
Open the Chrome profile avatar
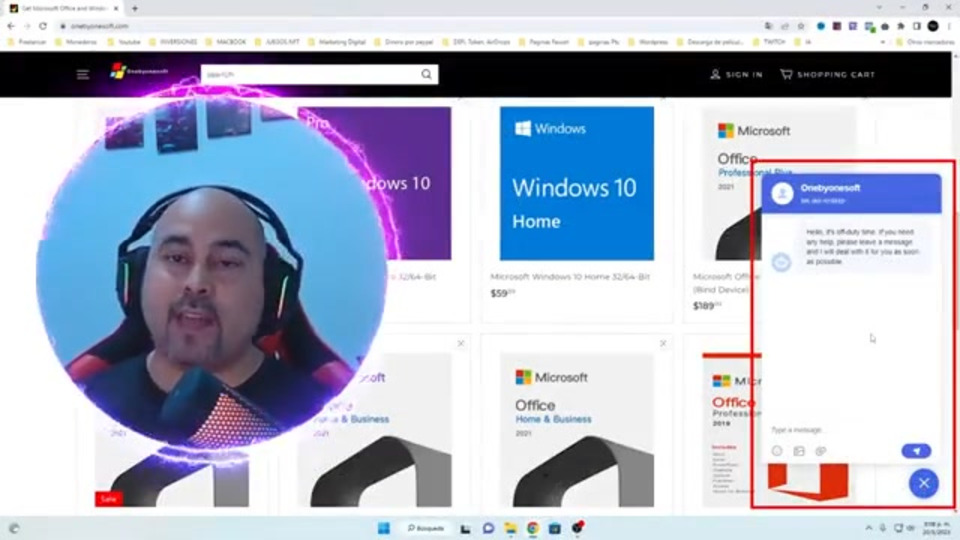tap(933, 26)
